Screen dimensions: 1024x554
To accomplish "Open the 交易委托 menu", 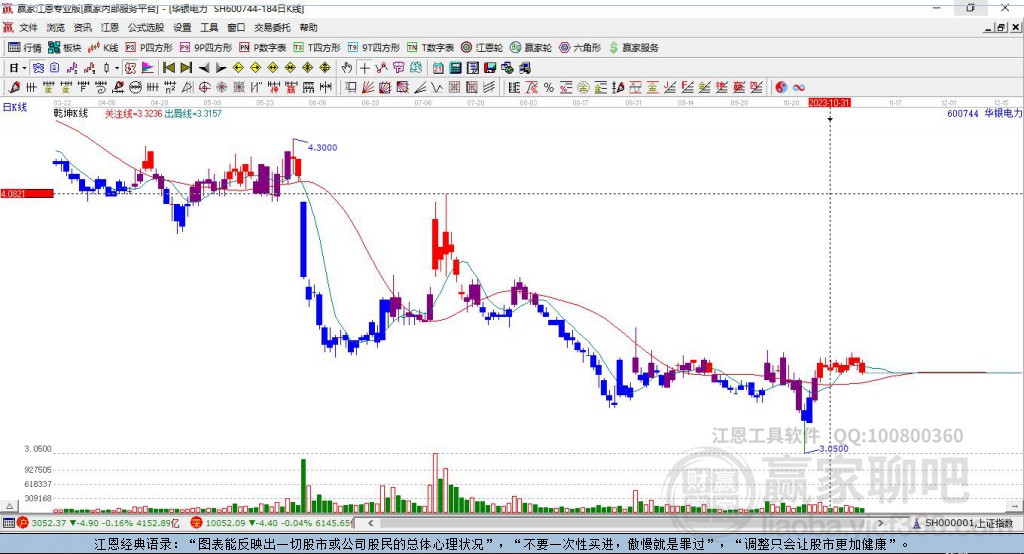I will tap(272, 27).
